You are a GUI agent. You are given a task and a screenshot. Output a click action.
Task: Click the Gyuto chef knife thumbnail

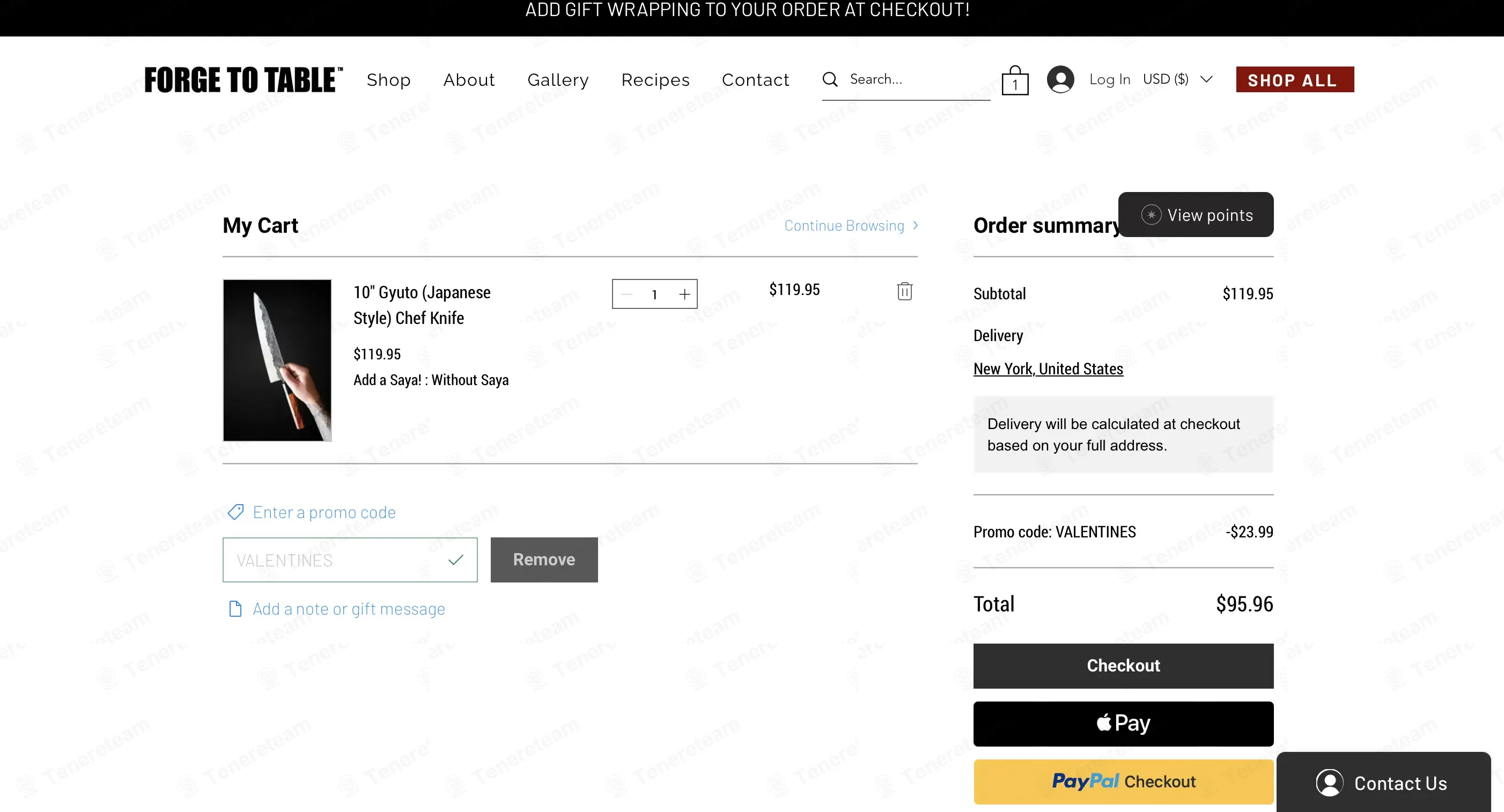[x=277, y=360]
